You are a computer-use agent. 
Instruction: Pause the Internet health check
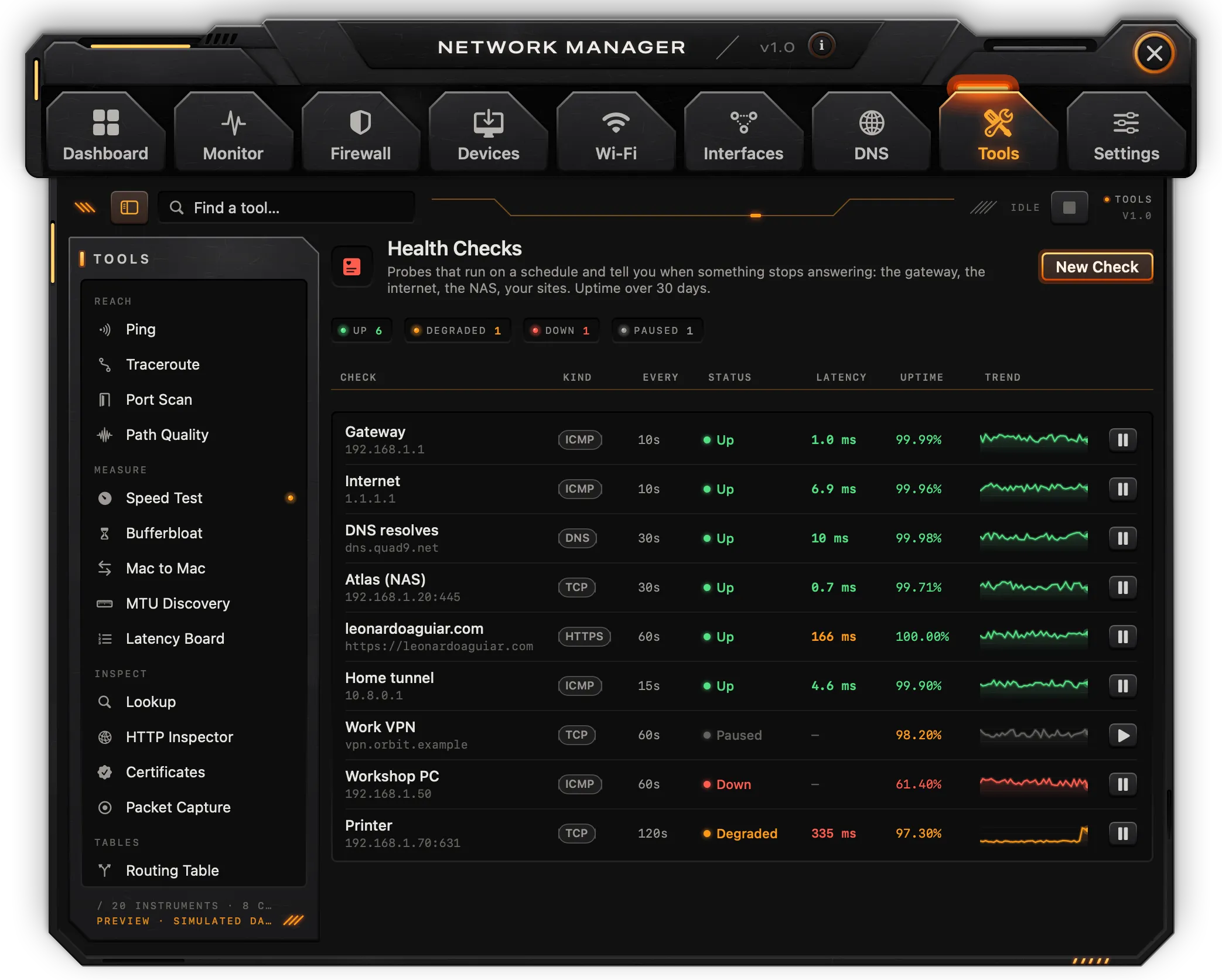[x=1122, y=489]
